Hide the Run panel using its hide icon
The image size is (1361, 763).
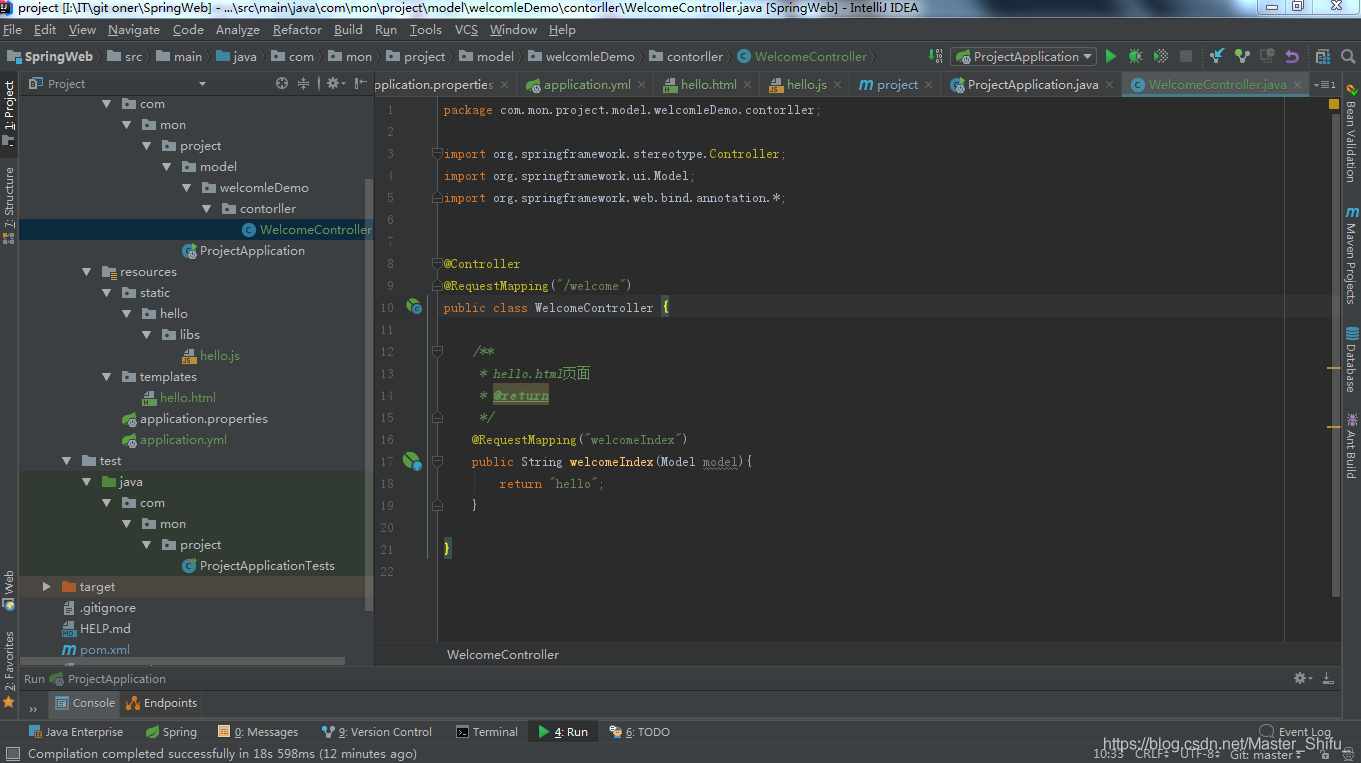[1327, 678]
